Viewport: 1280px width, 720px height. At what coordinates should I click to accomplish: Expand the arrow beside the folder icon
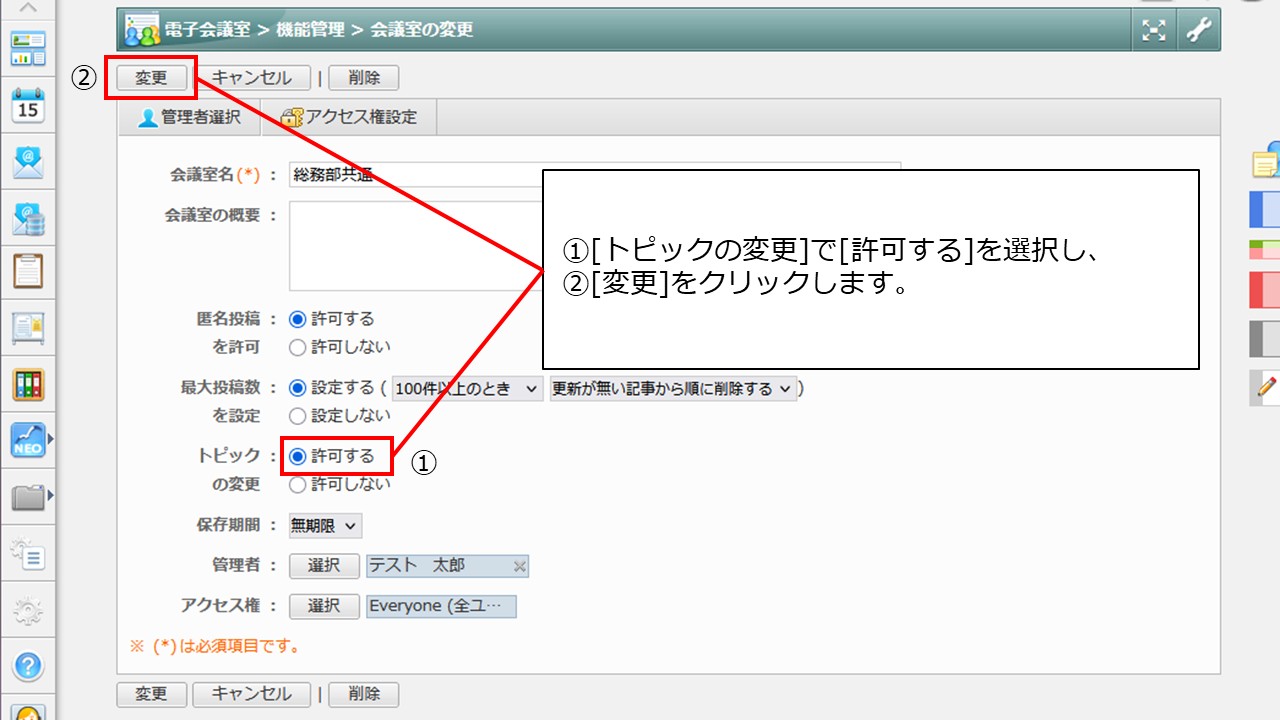(x=49, y=494)
